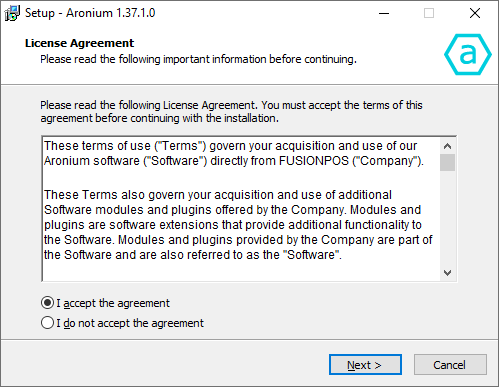This screenshot has height=387, width=499.
Task: Click the Aronium hexagon logo
Action: 468,54
